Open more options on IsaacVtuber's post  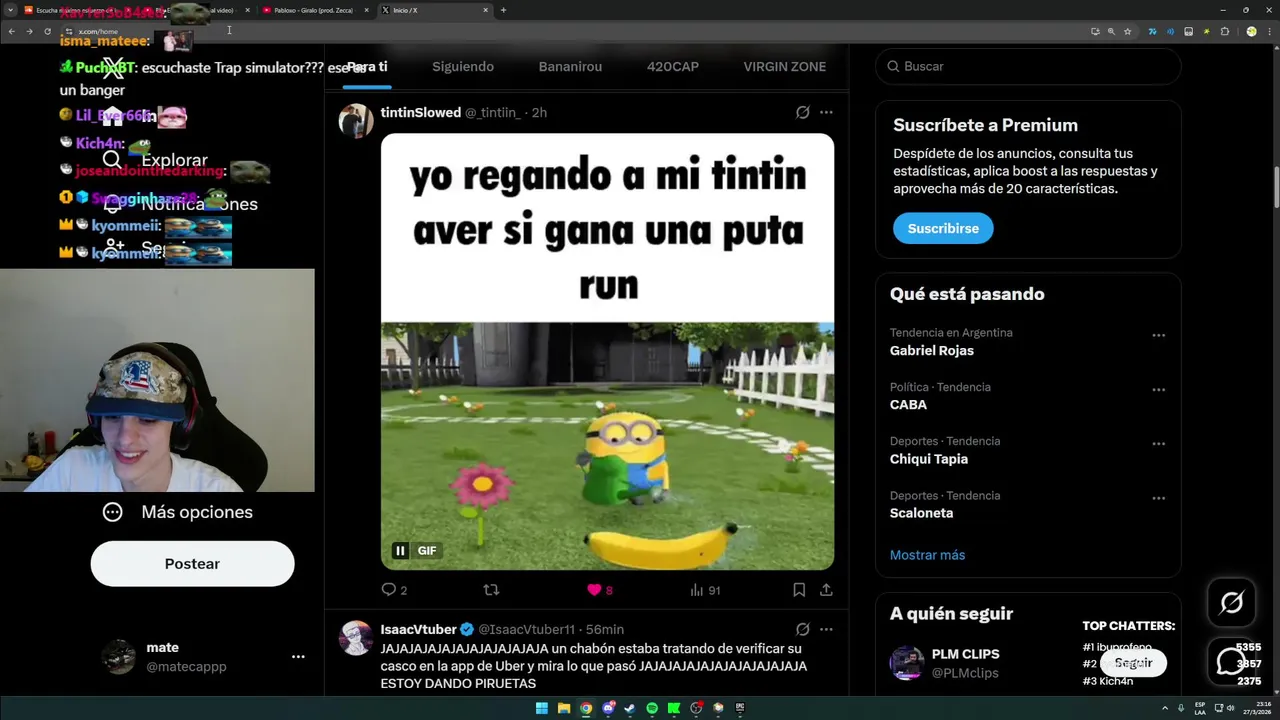(826, 630)
